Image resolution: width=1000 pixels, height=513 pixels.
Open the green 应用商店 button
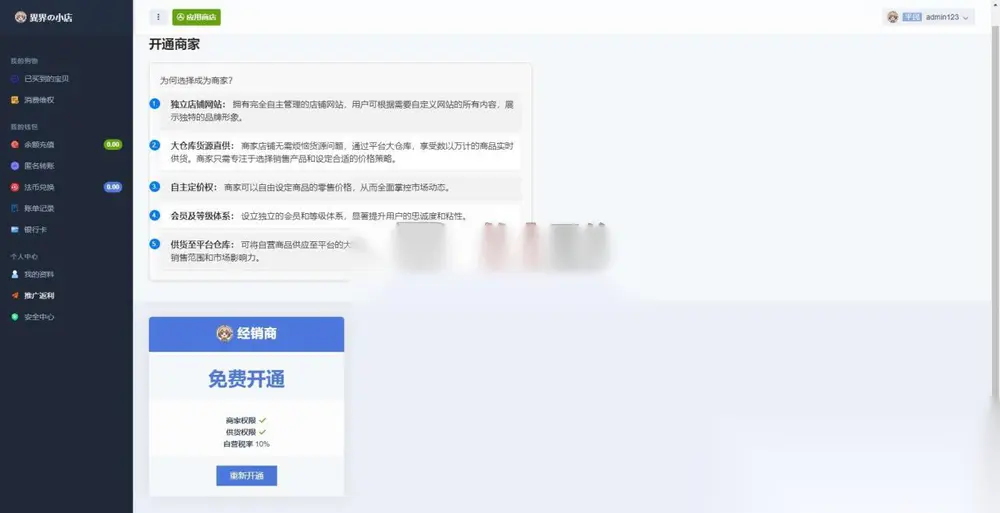tap(196, 17)
